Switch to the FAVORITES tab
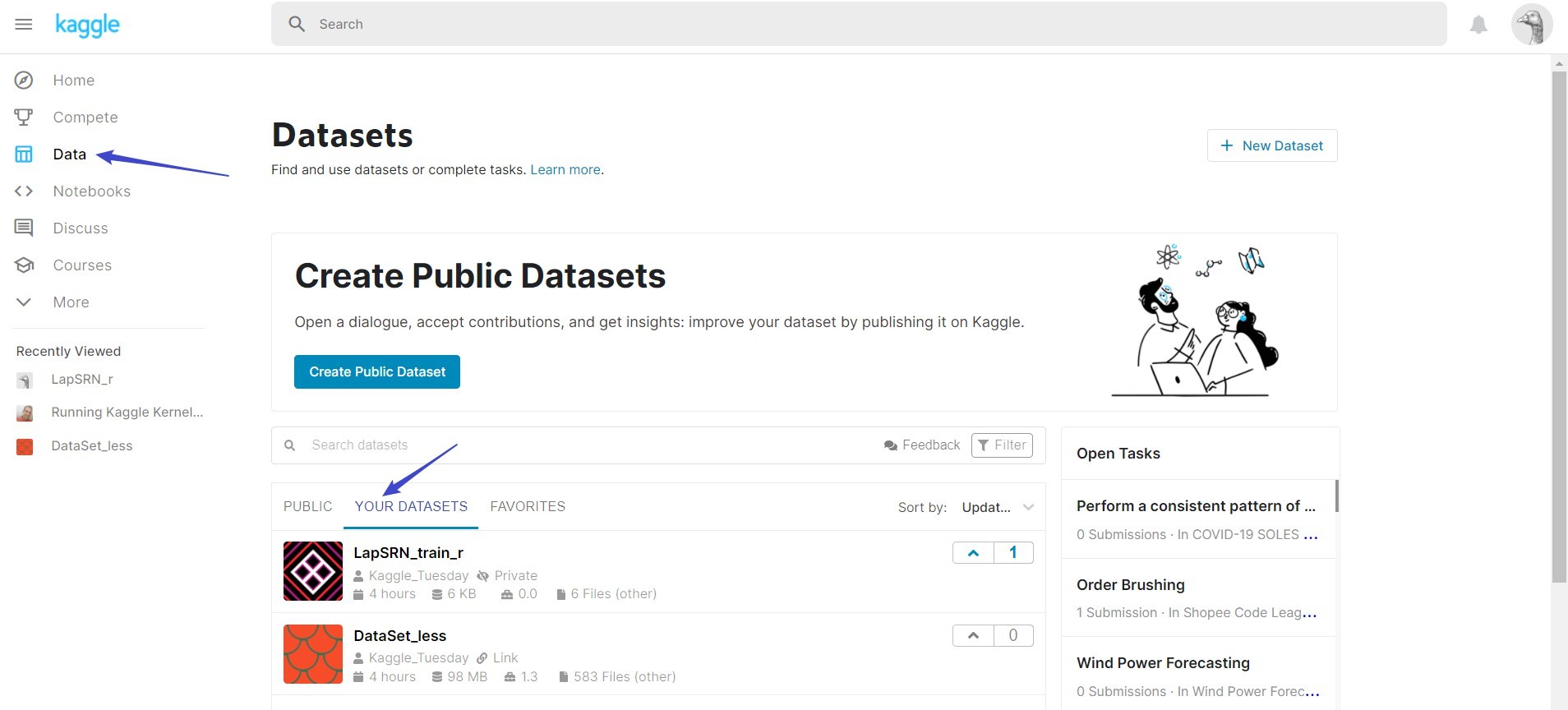1568x710 pixels. [x=528, y=507]
